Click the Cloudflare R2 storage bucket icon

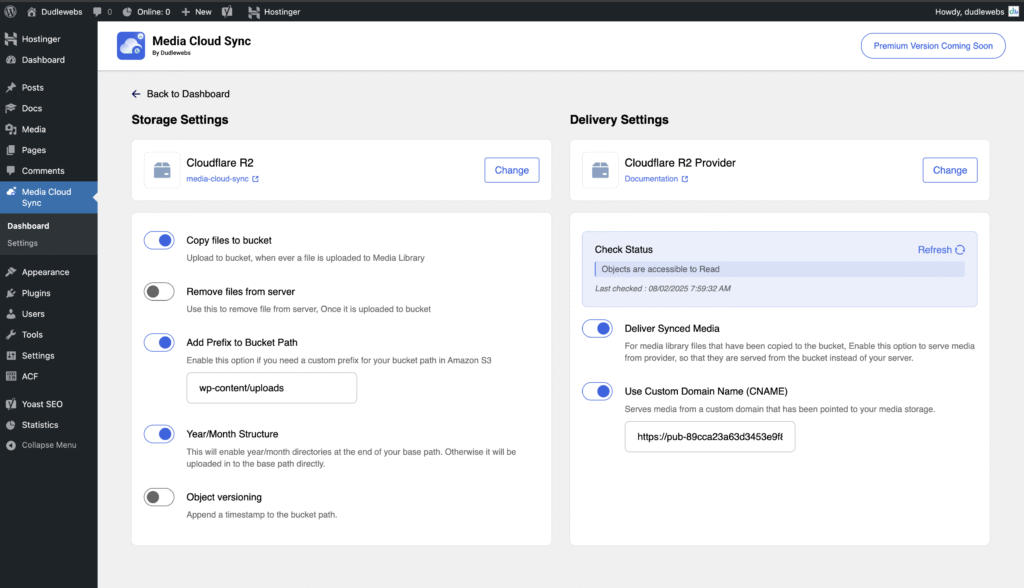click(x=162, y=170)
